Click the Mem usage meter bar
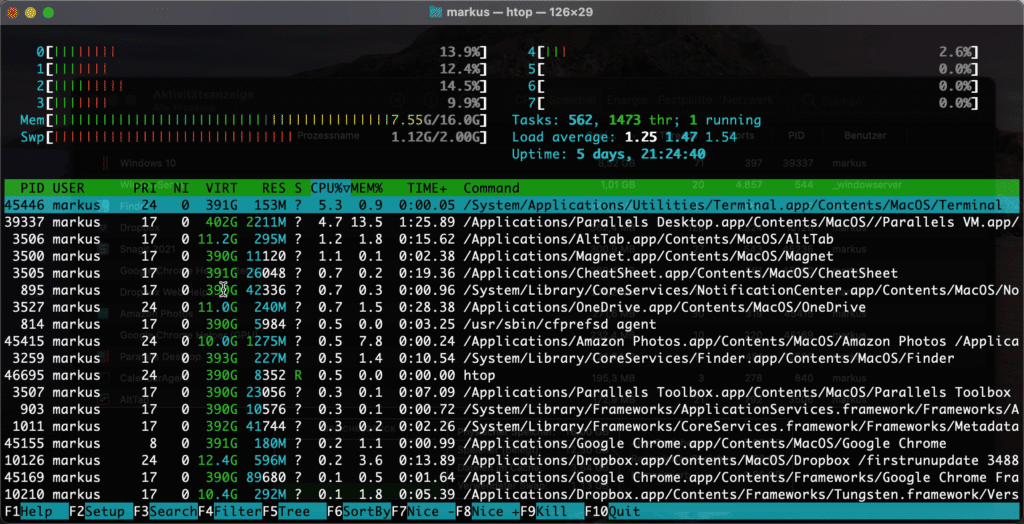The image size is (1024, 524). click(254, 120)
